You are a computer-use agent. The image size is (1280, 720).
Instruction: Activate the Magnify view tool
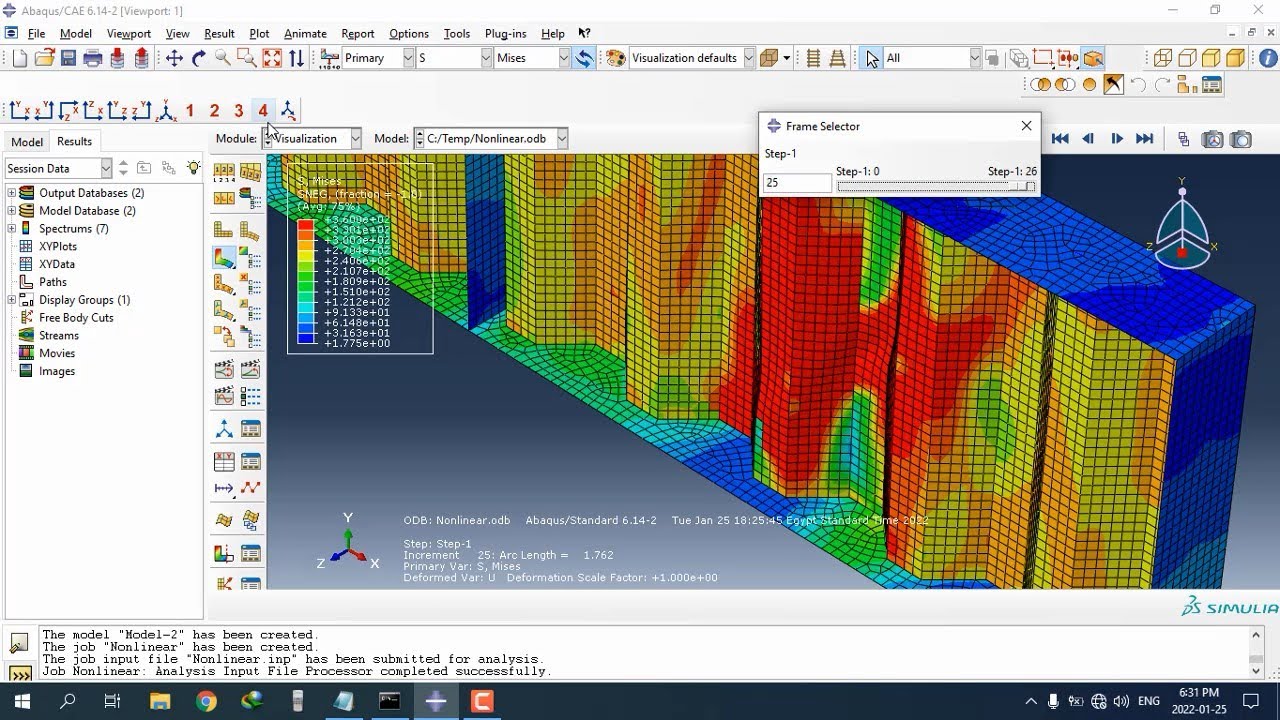pos(222,58)
